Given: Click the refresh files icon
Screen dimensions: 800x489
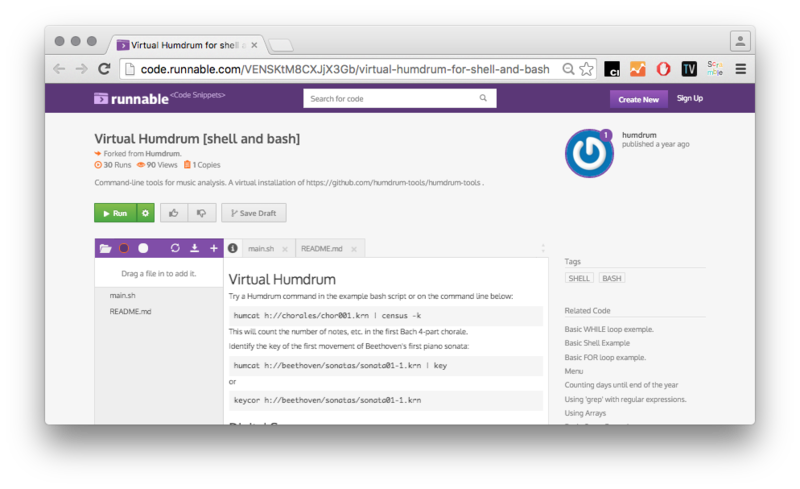Looking at the screenshot, I should [x=175, y=248].
